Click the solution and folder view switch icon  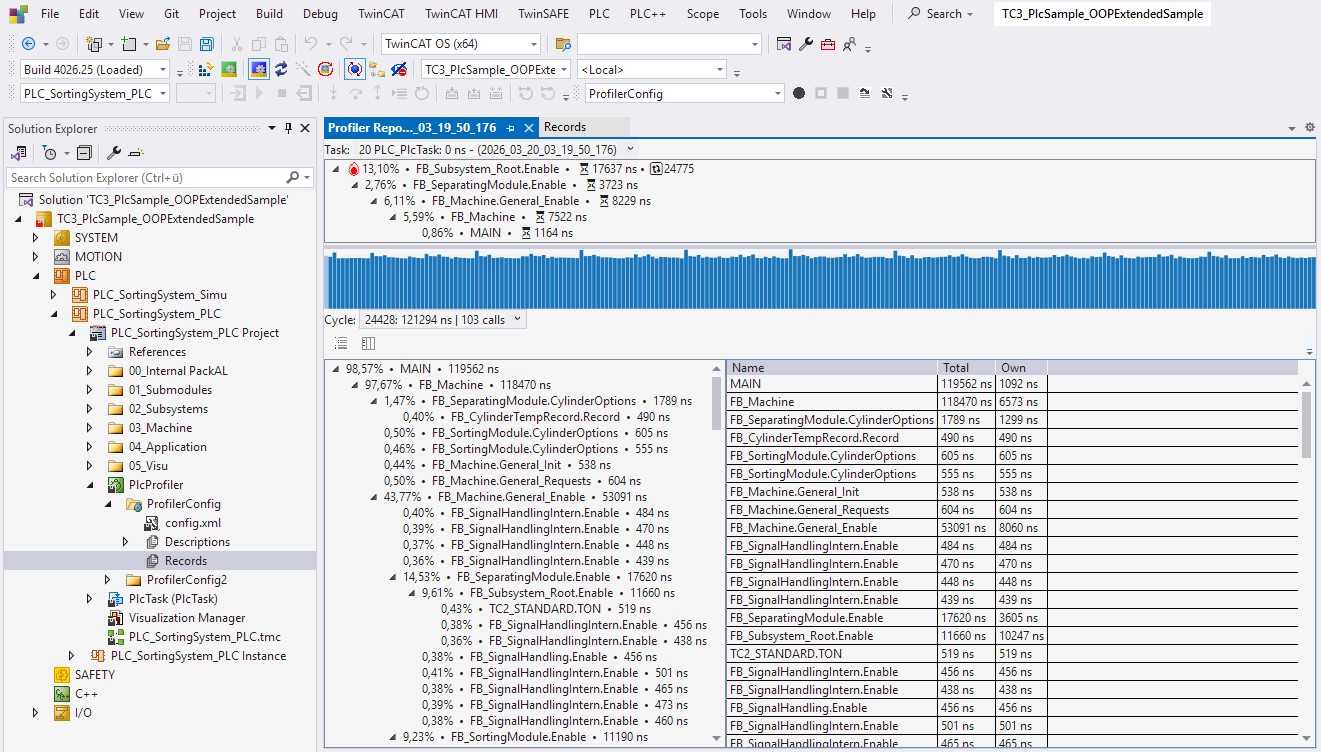[19, 153]
